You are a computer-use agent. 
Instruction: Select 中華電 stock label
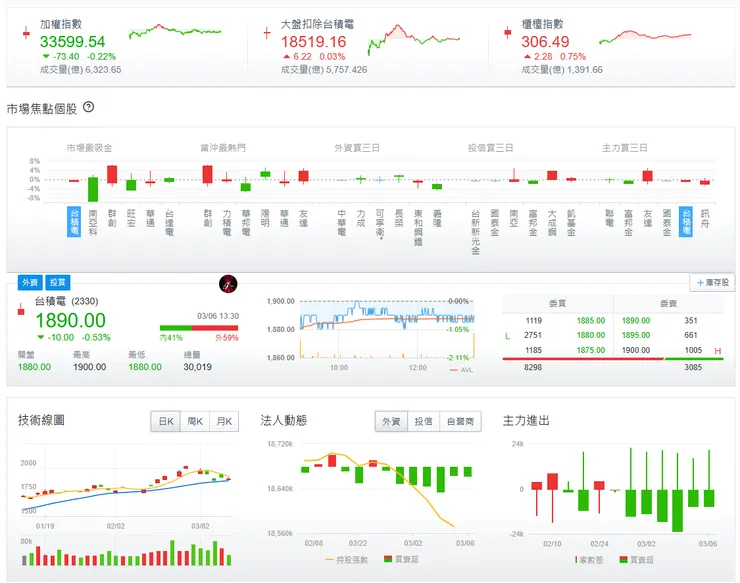tap(342, 222)
